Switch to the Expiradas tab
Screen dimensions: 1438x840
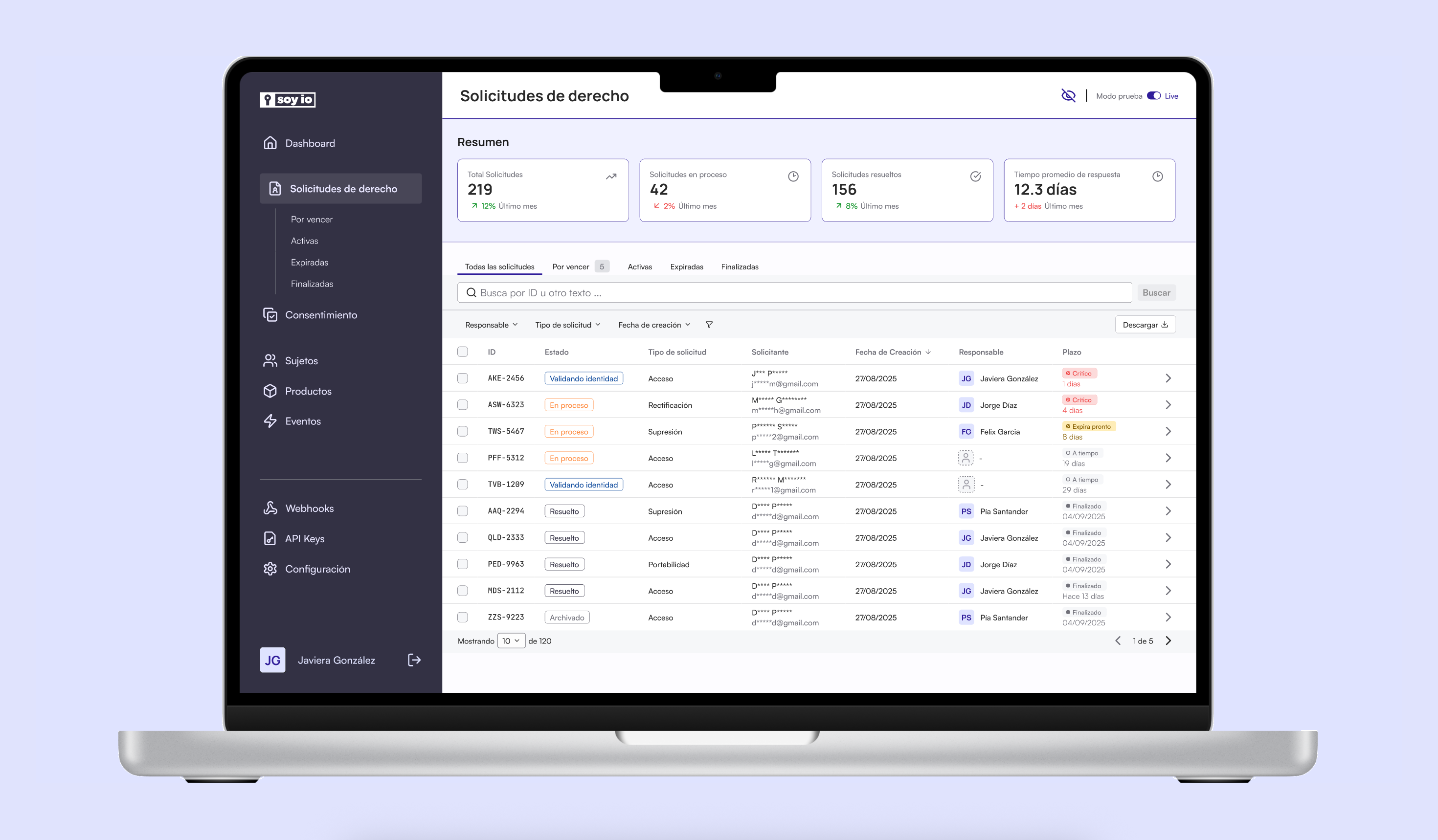(x=687, y=266)
